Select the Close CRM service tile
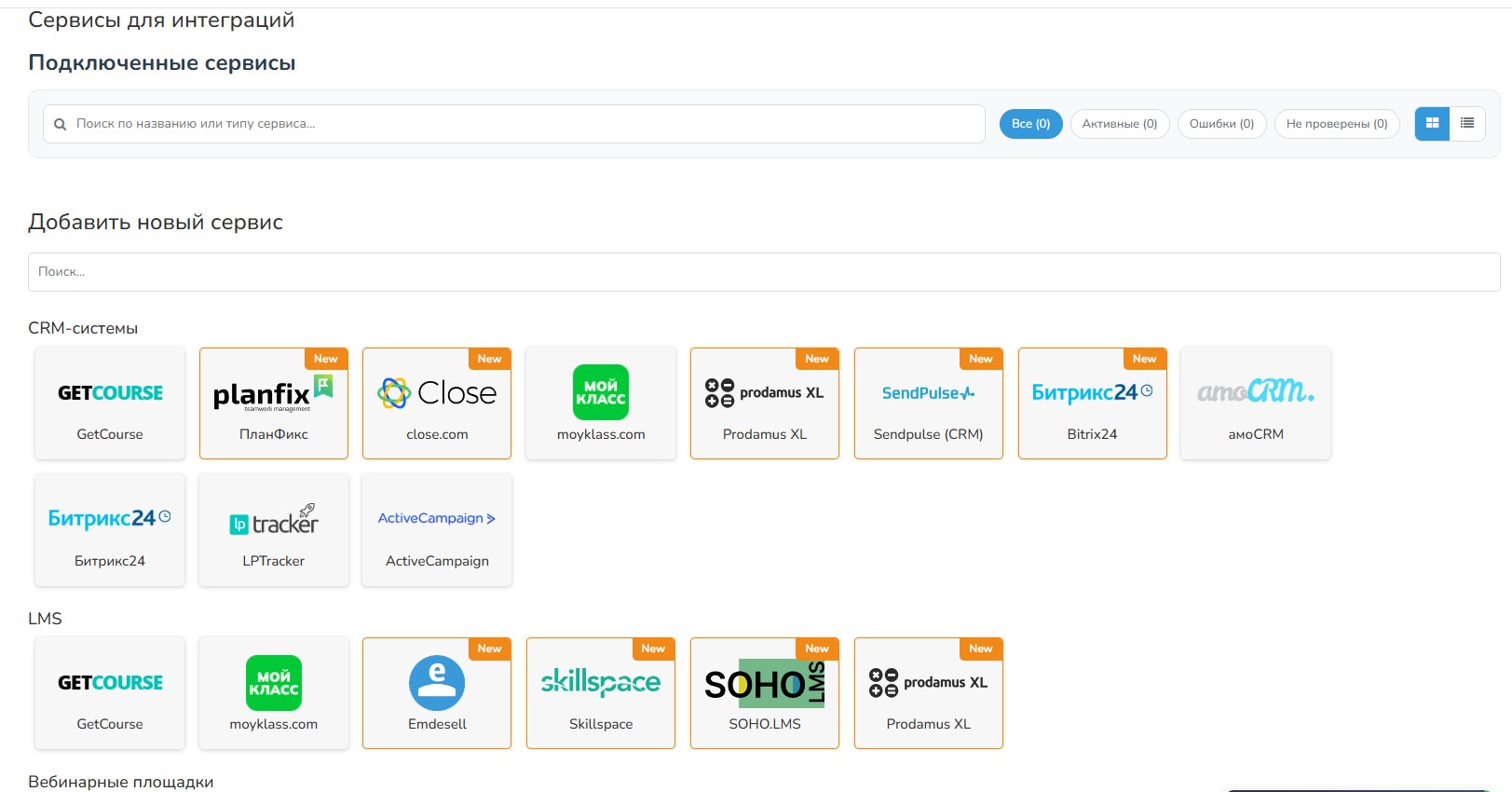 tap(437, 403)
